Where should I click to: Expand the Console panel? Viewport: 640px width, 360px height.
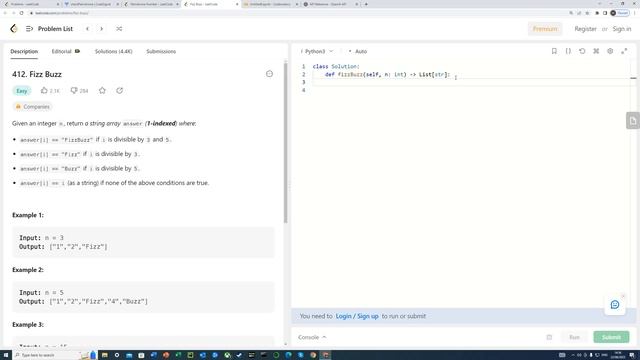[x=312, y=337]
